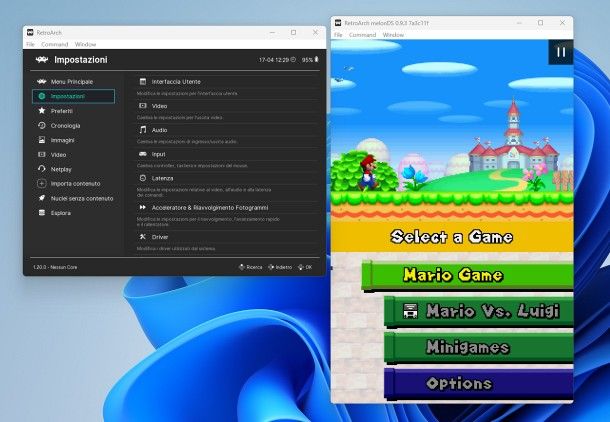The height and width of the screenshot is (422, 610).
Task: Click the Cronologia history clock icon
Action: coord(42,125)
